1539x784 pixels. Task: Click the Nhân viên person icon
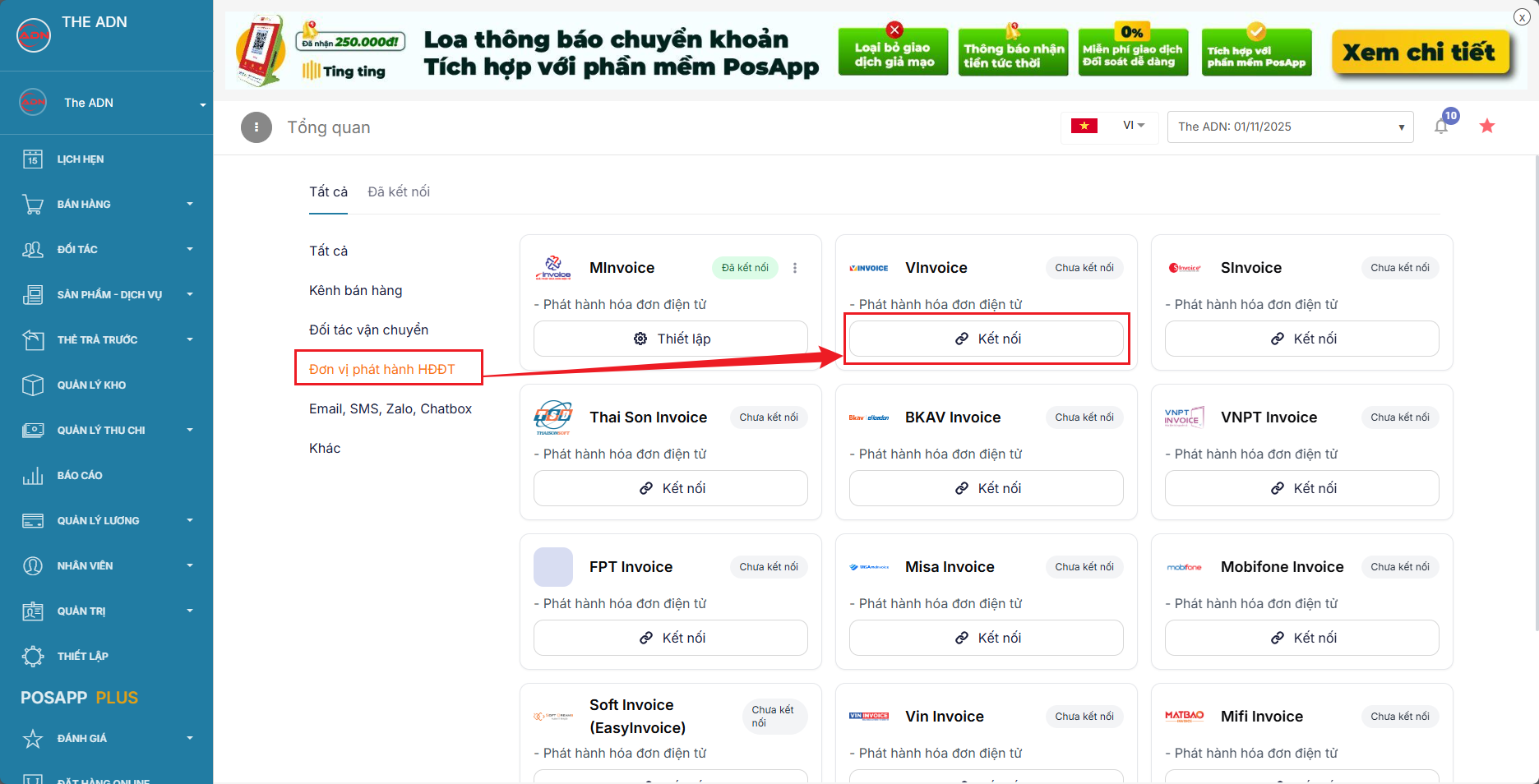(33, 566)
